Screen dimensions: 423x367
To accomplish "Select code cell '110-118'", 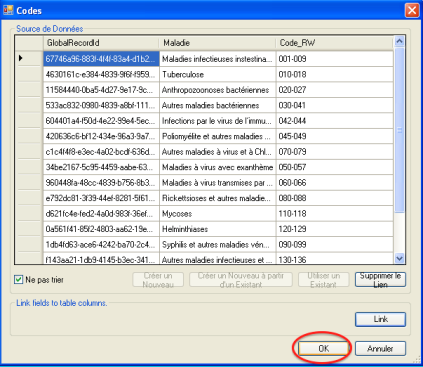I will [x=335, y=214].
